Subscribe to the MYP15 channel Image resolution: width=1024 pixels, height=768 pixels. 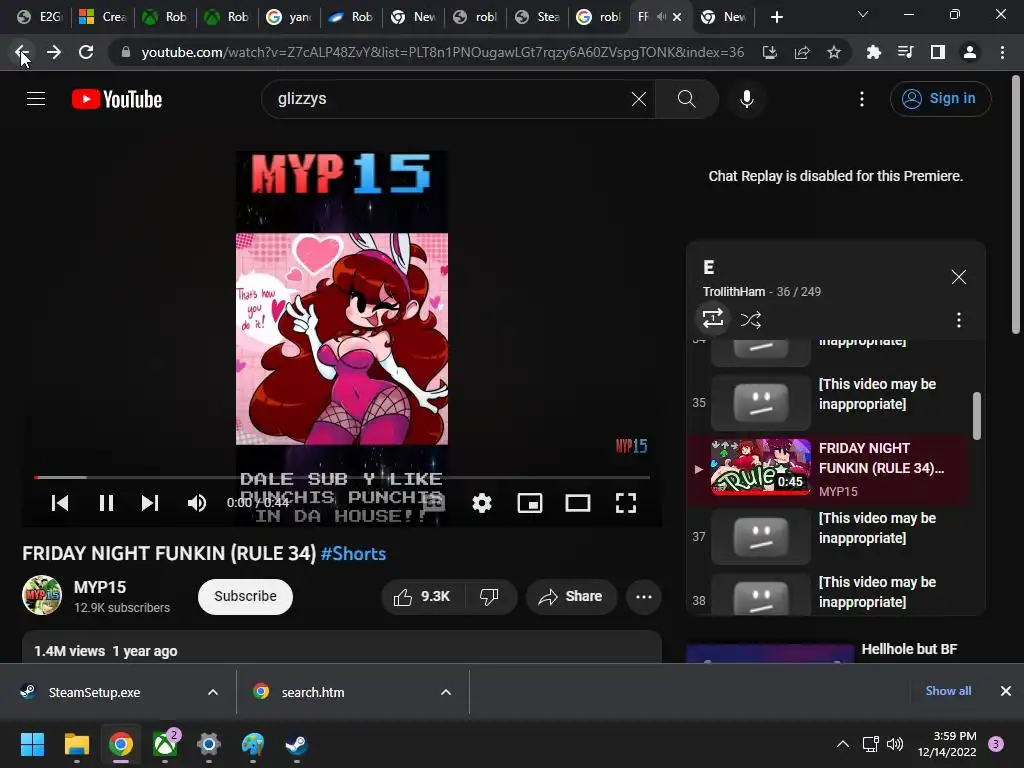pyautogui.click(x=246, y=596)
